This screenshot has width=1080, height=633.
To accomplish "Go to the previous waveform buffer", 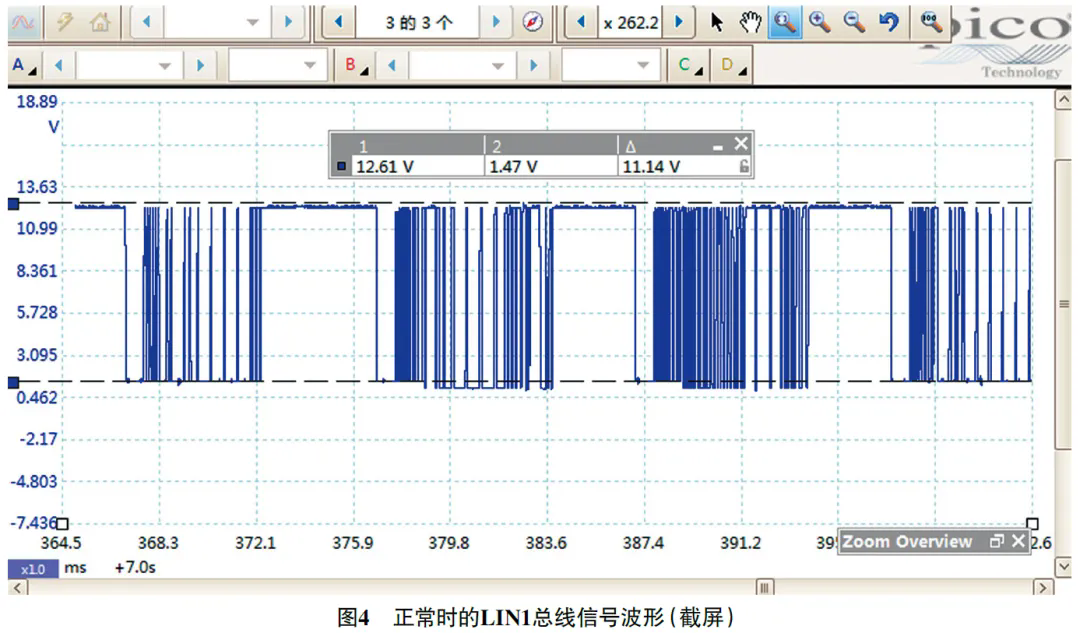I will click(338, 23).
